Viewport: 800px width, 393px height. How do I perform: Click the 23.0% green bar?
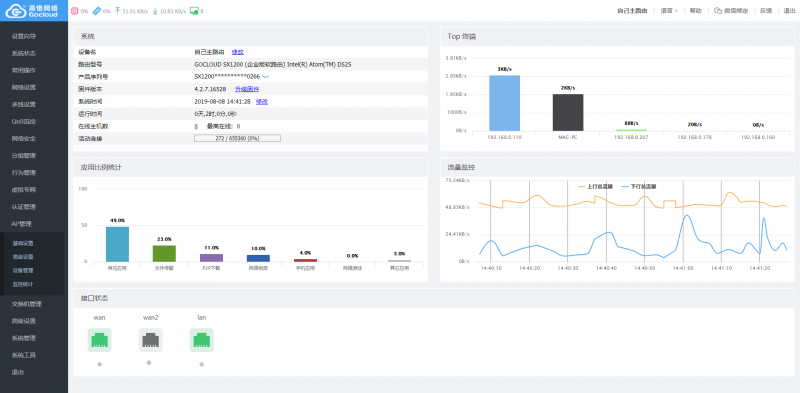point(164,254)
